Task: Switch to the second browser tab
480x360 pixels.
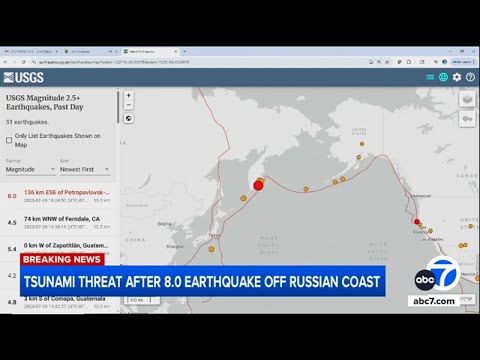Action: point(91,52)
